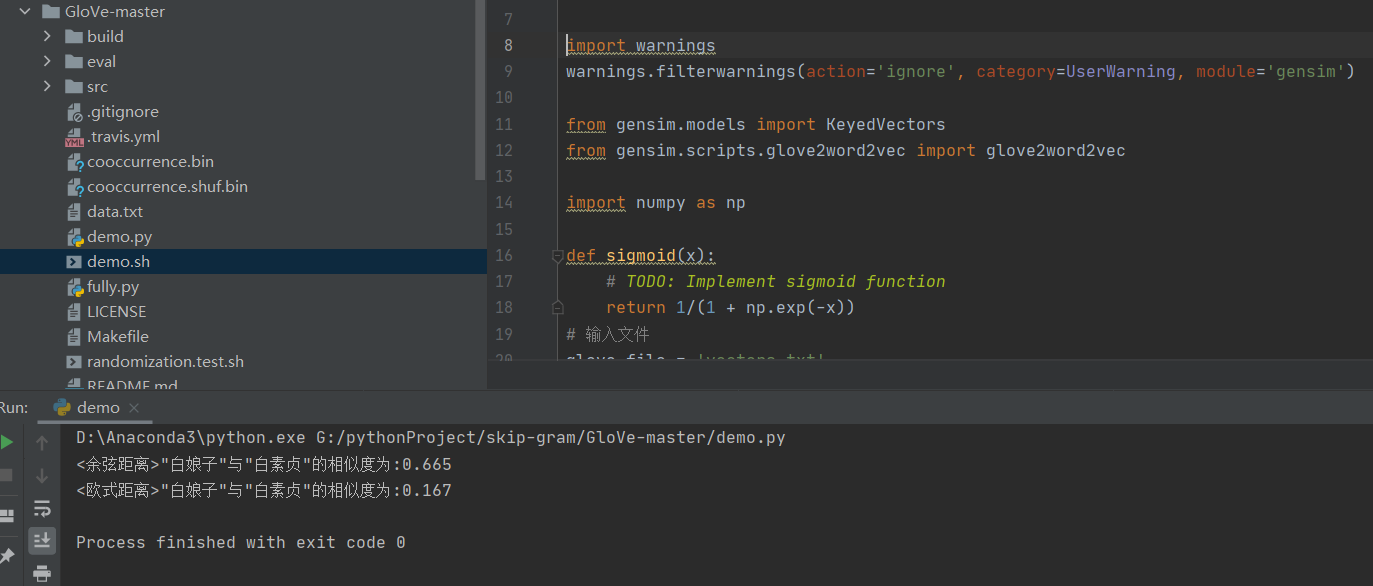Image resolution: width=1373 pixels, height=586 pixels.
Task: Click the 'import numpy as np' line
Action: (656, 203)
